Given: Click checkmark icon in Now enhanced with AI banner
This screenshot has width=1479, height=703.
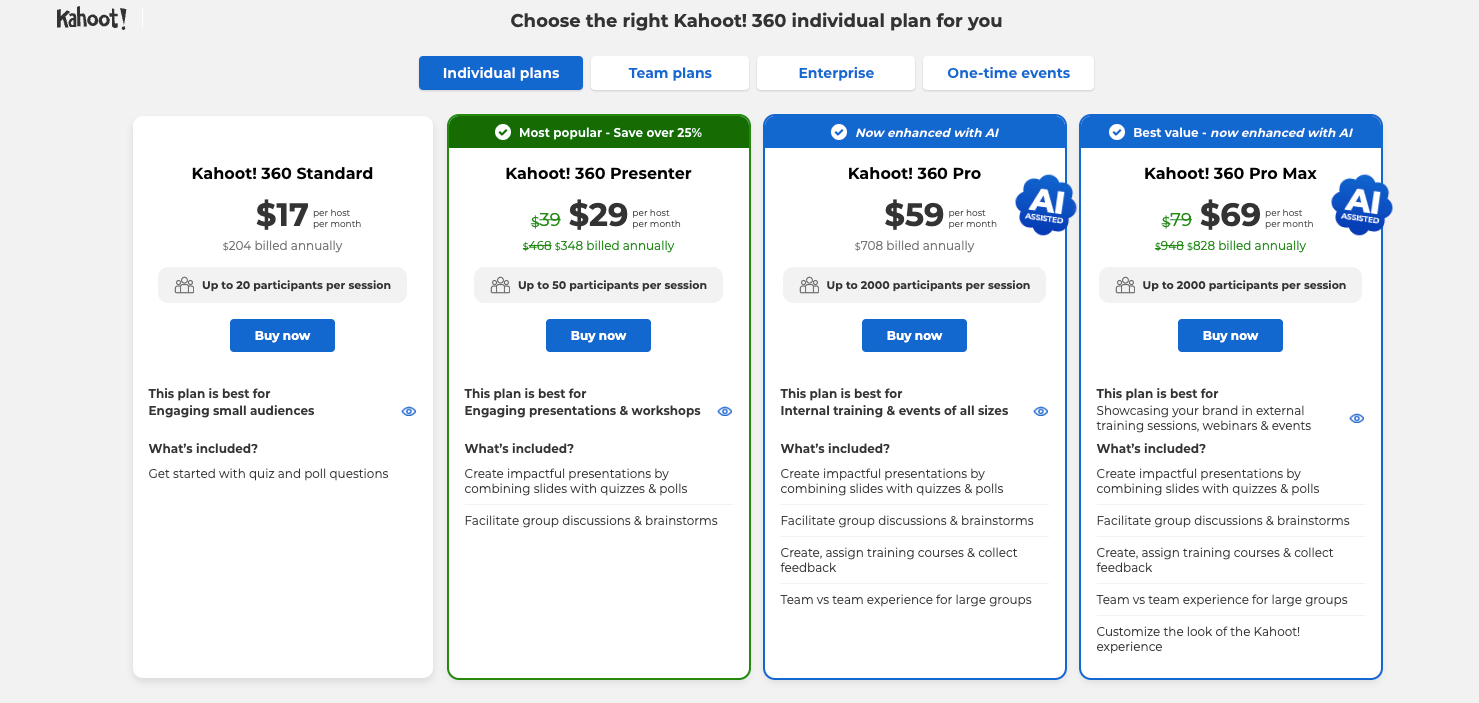Looking at the screenshot, I should point(839,132).
